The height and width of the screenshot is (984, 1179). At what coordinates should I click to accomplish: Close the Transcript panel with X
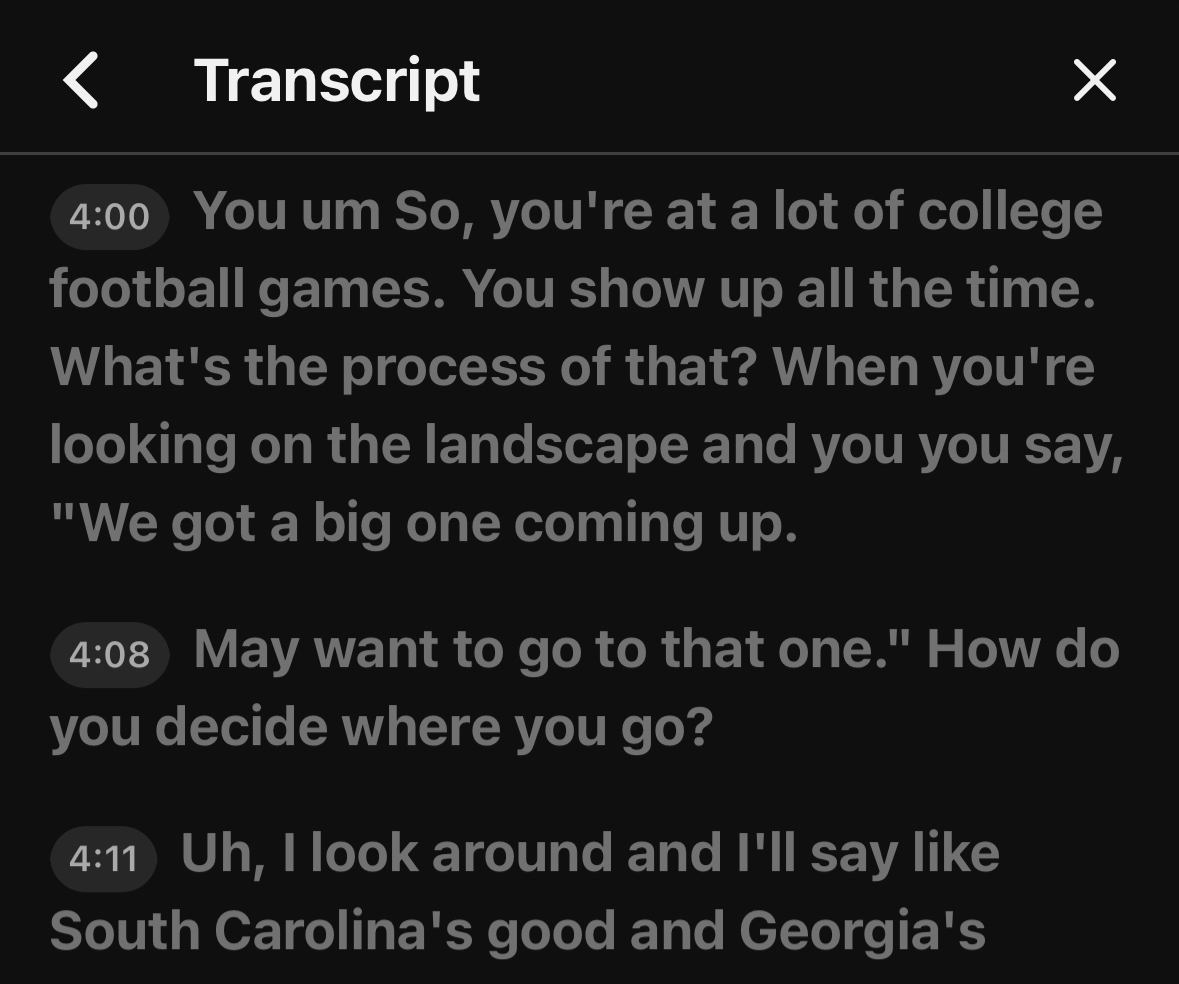(1094, 80)
